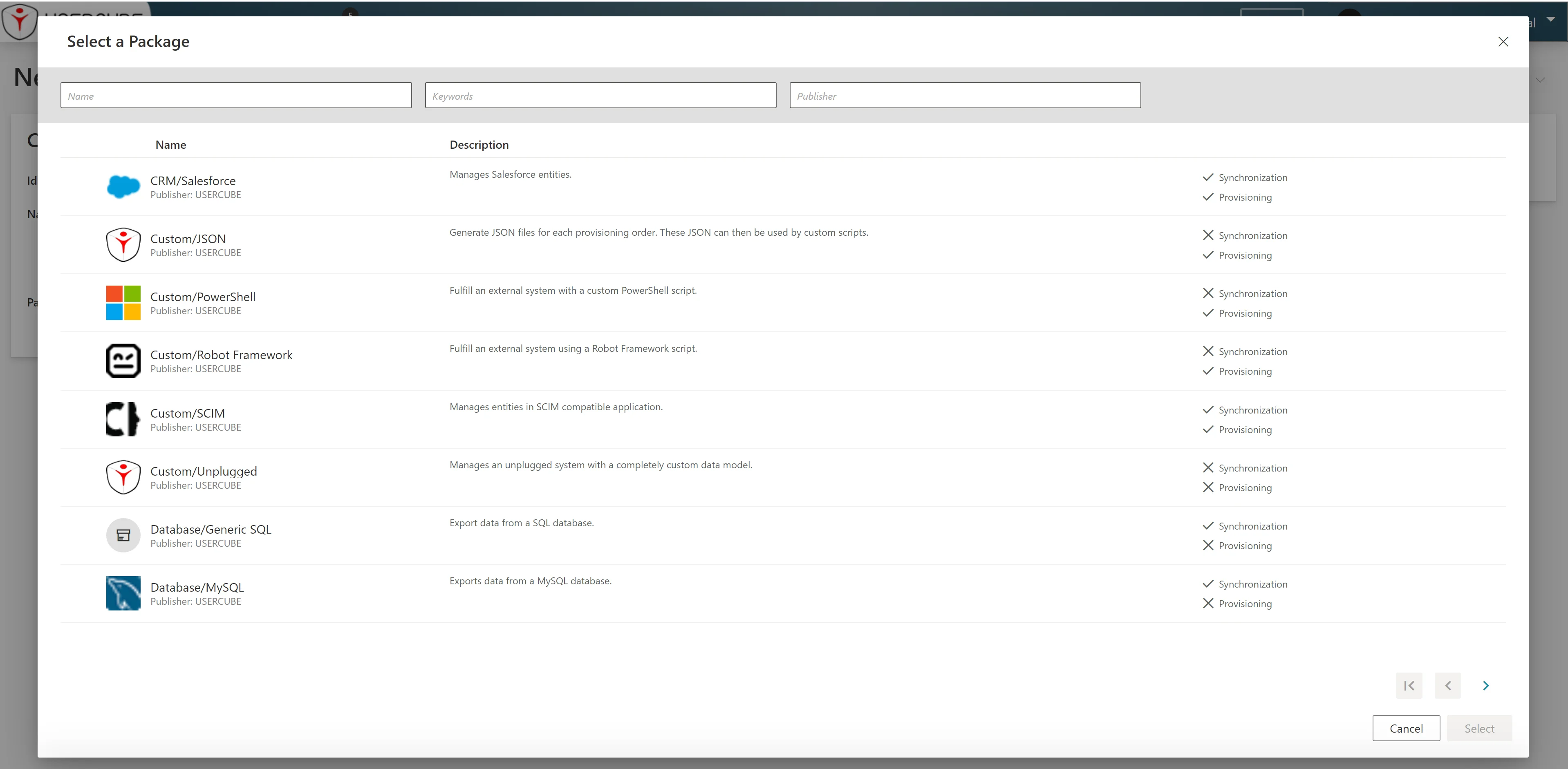Click the custom PowerShell script description
The height and width of the screenshot is (769, 1568).
click(x=573, y=291)
